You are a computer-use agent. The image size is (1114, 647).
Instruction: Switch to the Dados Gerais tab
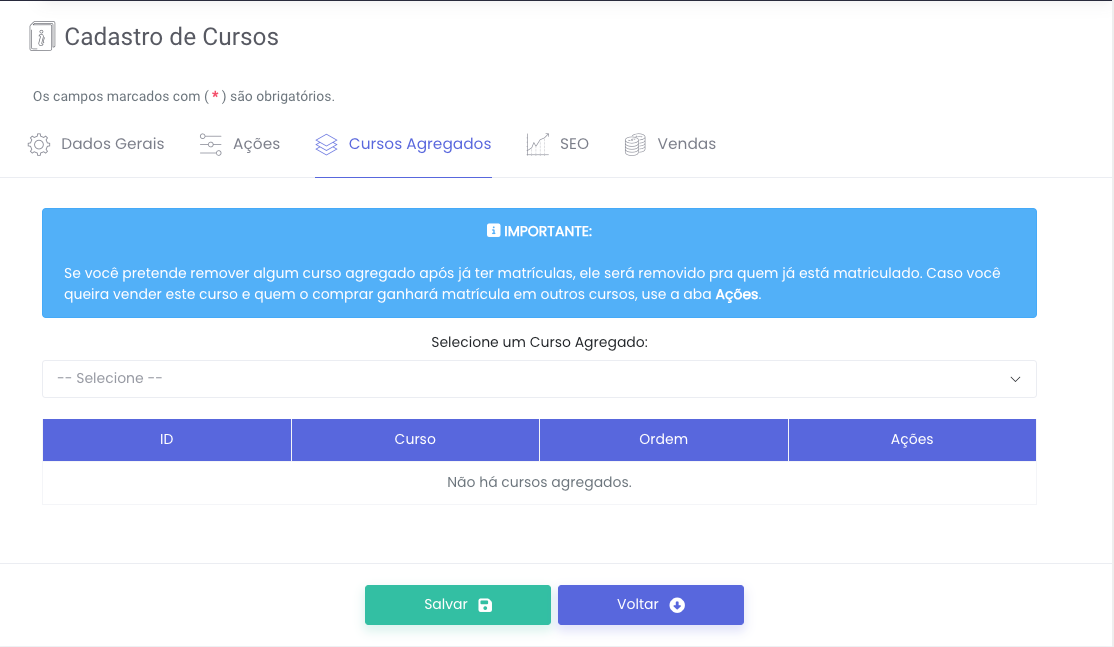[112, 144]
